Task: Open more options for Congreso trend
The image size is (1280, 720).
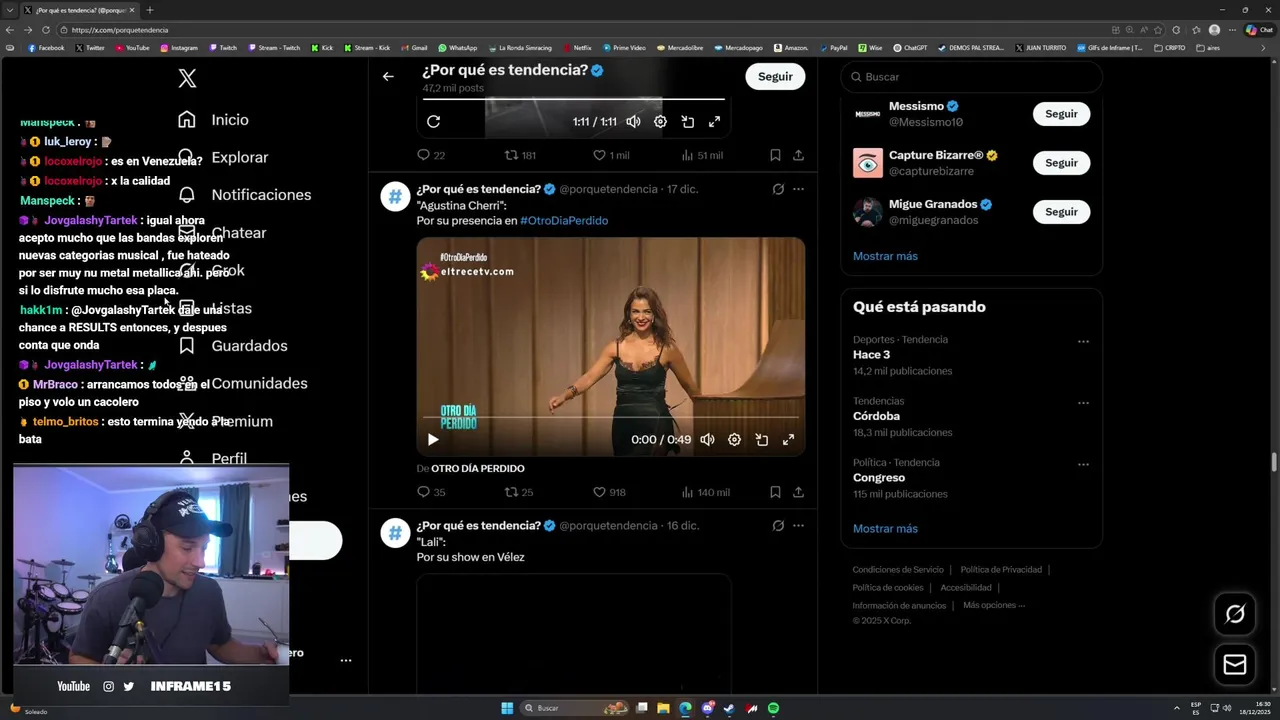Action: pos(1083,465)
